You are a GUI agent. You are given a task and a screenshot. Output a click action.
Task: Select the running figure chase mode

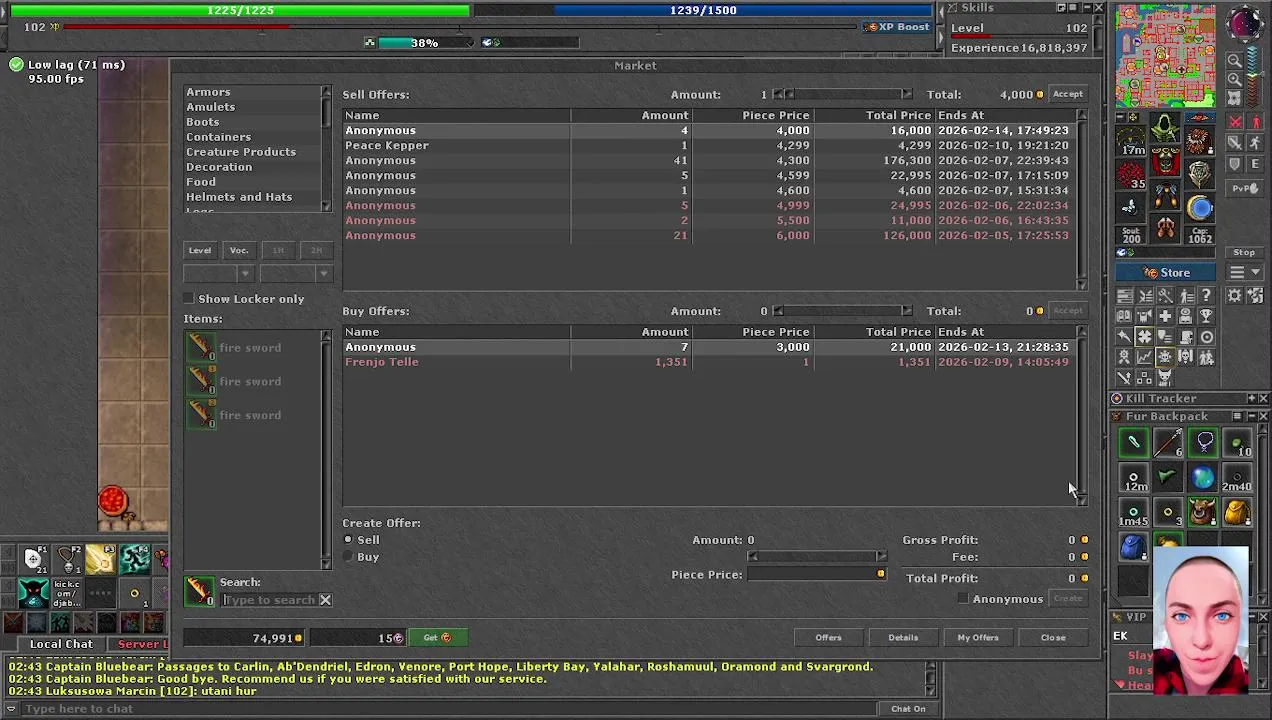(x=1255, y=143)
